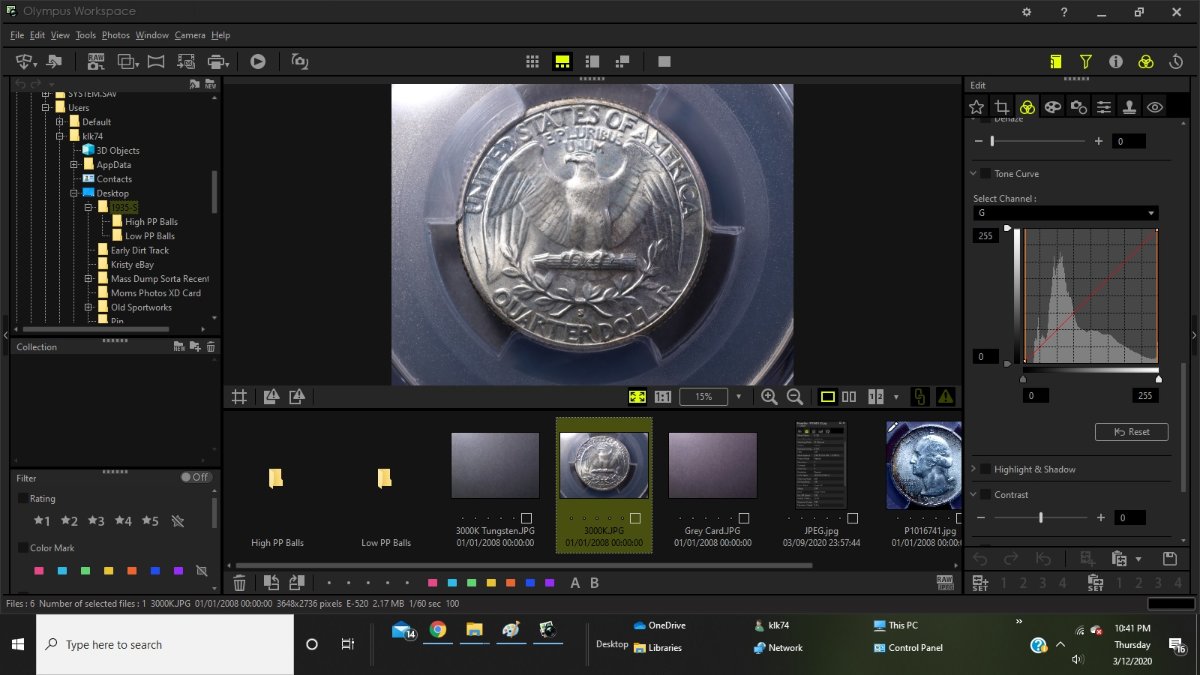Open the filter funnel panel icon
This screenshot has width=1200, height=675.
point(1086,61)
